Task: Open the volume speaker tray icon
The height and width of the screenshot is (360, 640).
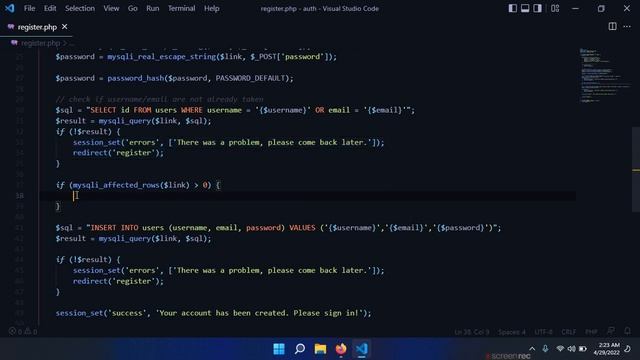Action: tap(571, 348)
